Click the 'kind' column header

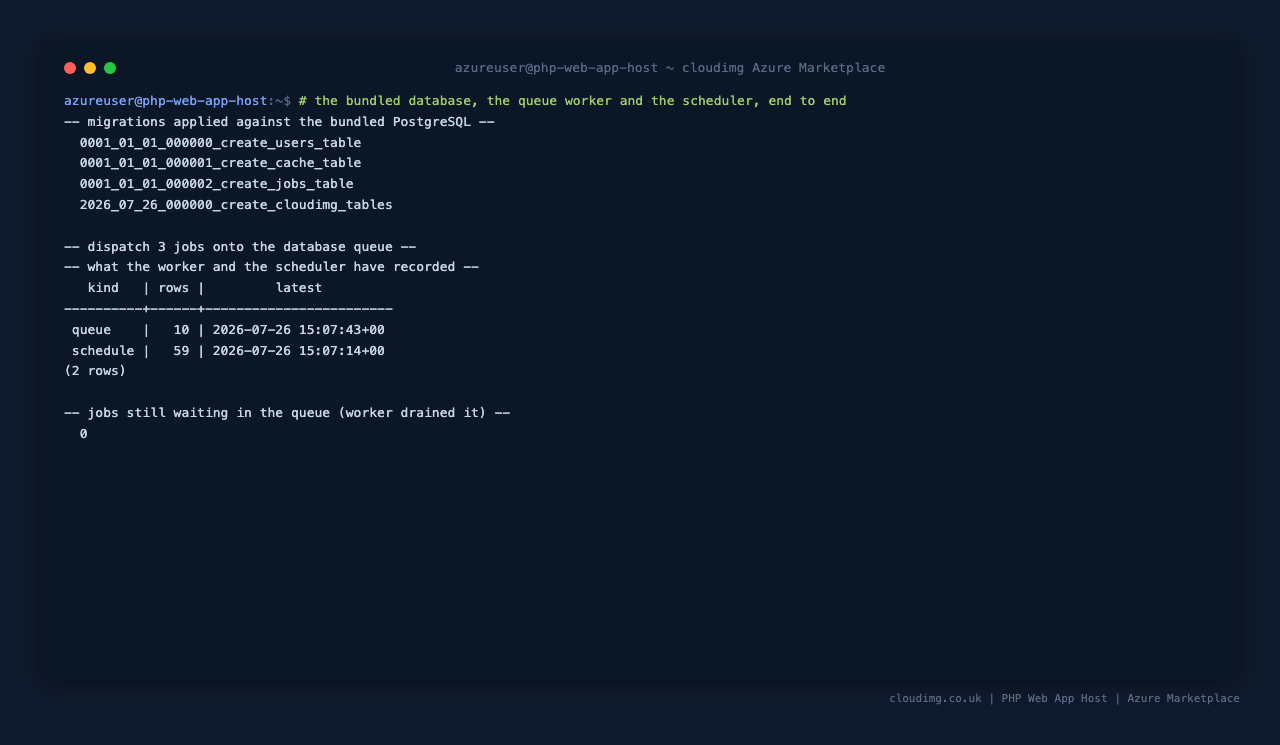pos(103,288)
